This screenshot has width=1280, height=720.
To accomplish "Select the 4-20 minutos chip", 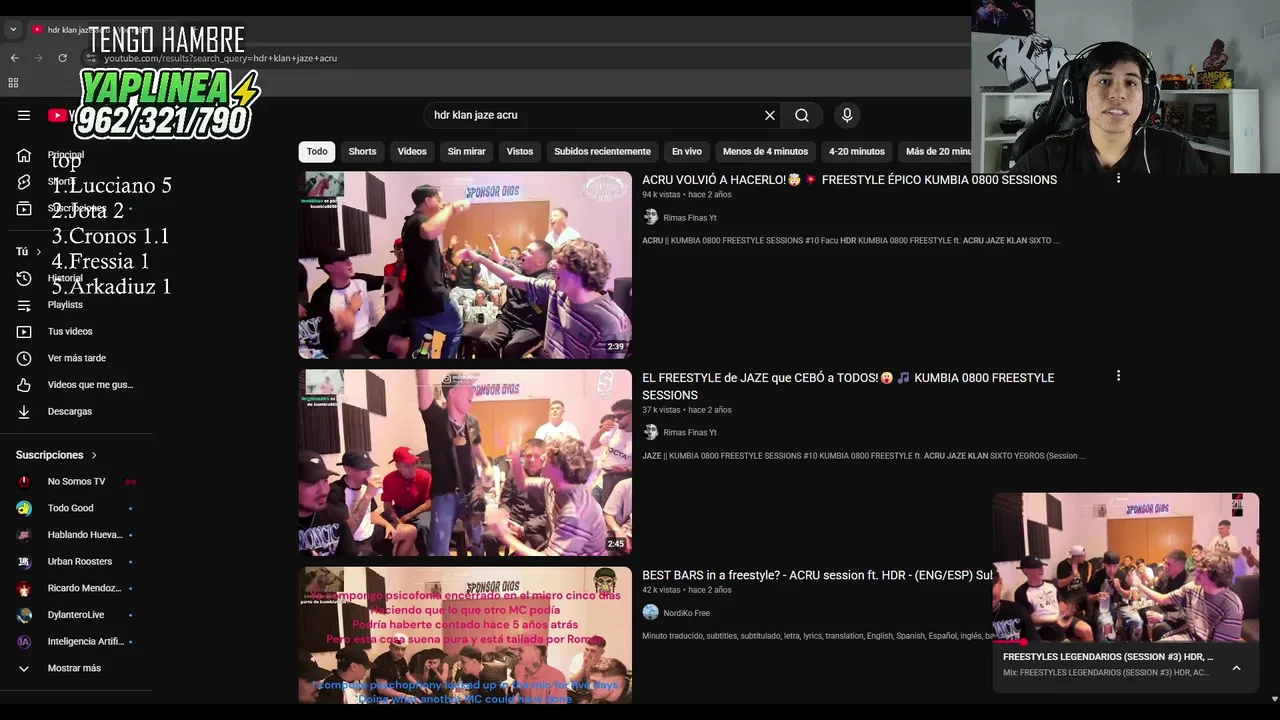I will click(857, 151).
